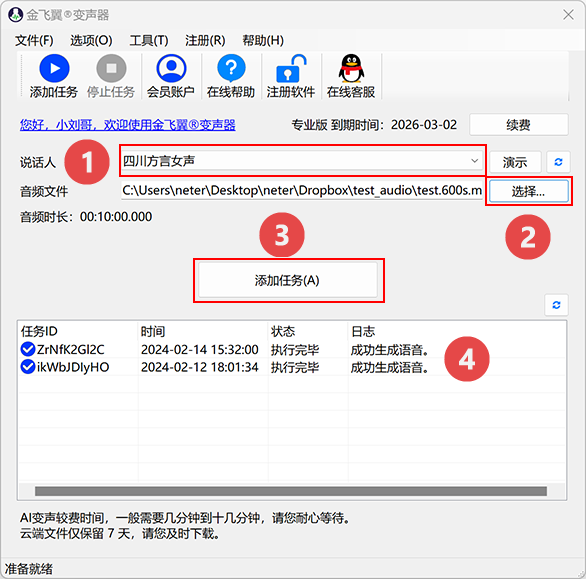Refresh the task list icon above table

(556, 305)
